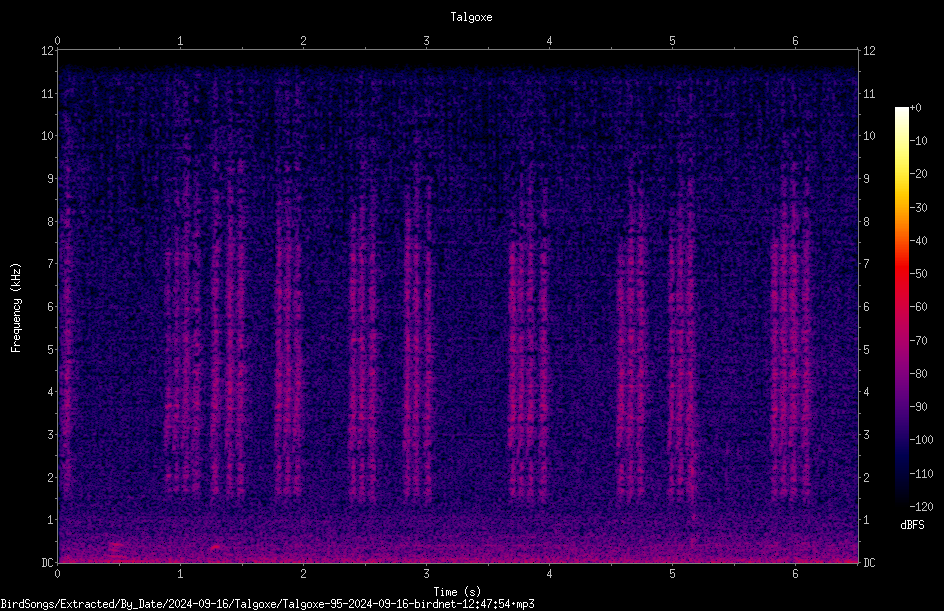Click the +0 top of color scale
This screenshot has width=944, height=611.
click(x=915, y=108)
